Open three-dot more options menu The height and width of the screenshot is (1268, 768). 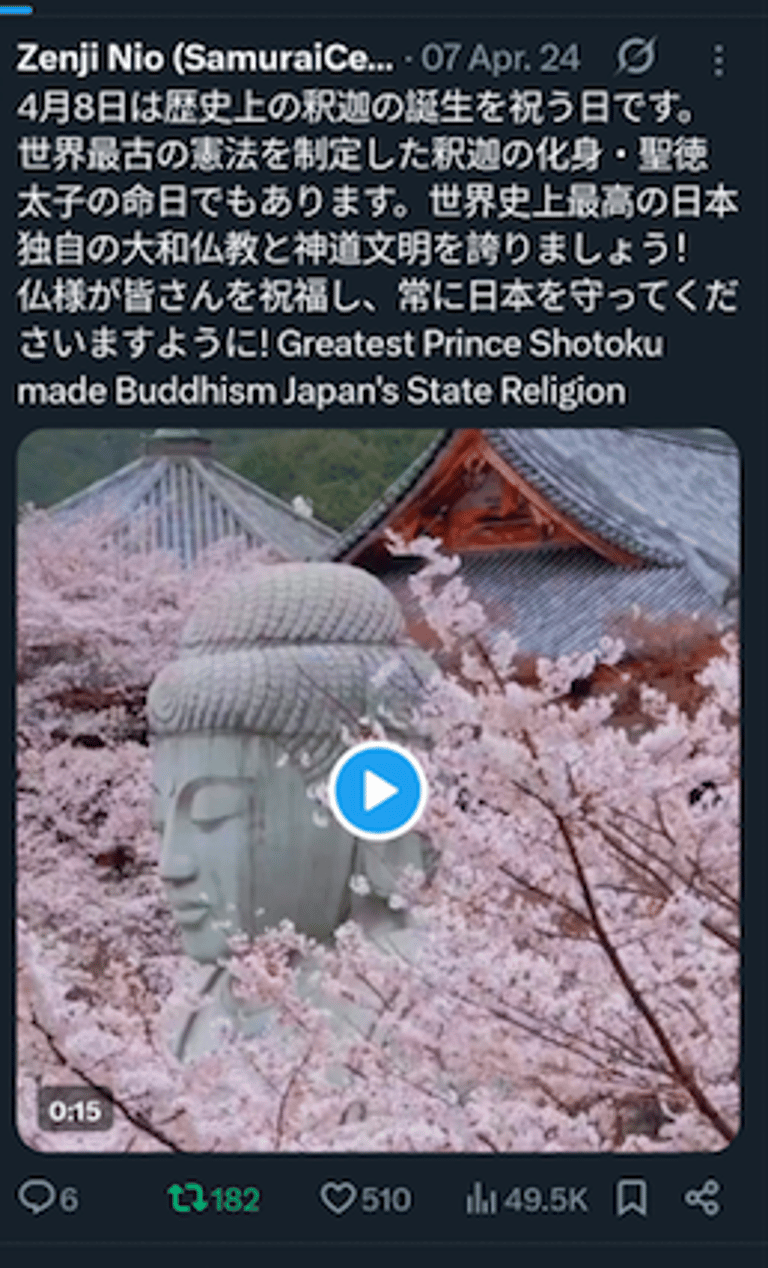(x=717, y=59)
